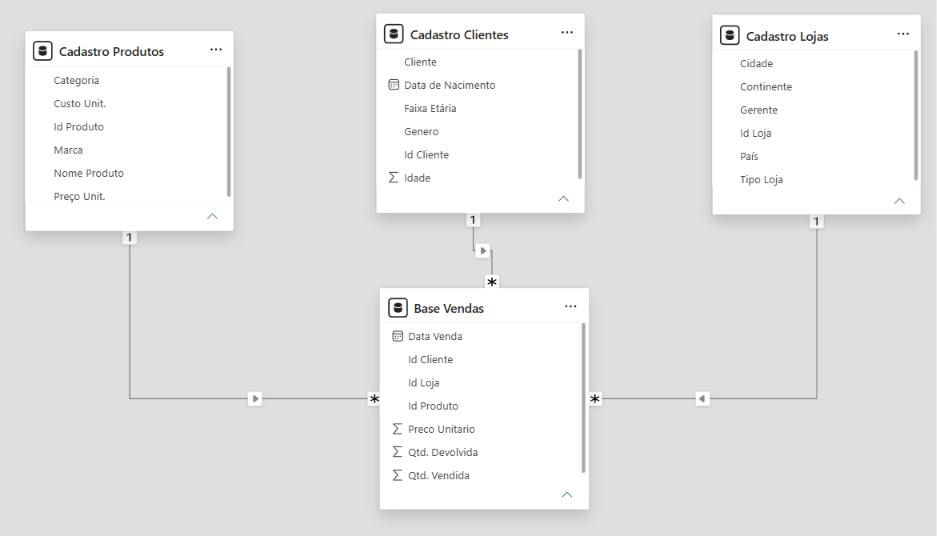Image resolution: width=937 pixels, height=536 pixels.
Task: Select the filter direction arrow on the Clientes relationship
Action: (x=483, y=251)
